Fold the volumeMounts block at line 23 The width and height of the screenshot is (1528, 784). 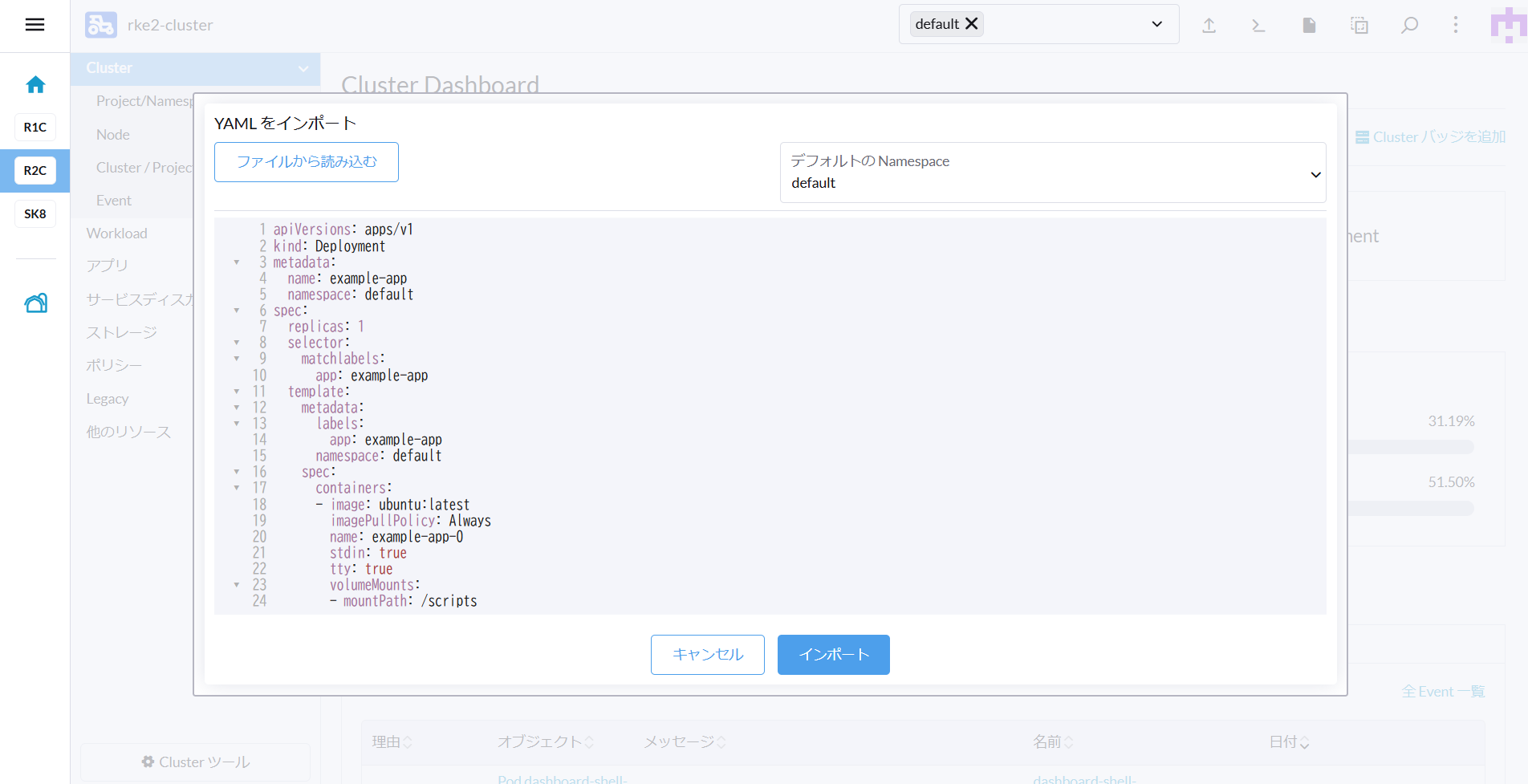(x=237, y=585)
